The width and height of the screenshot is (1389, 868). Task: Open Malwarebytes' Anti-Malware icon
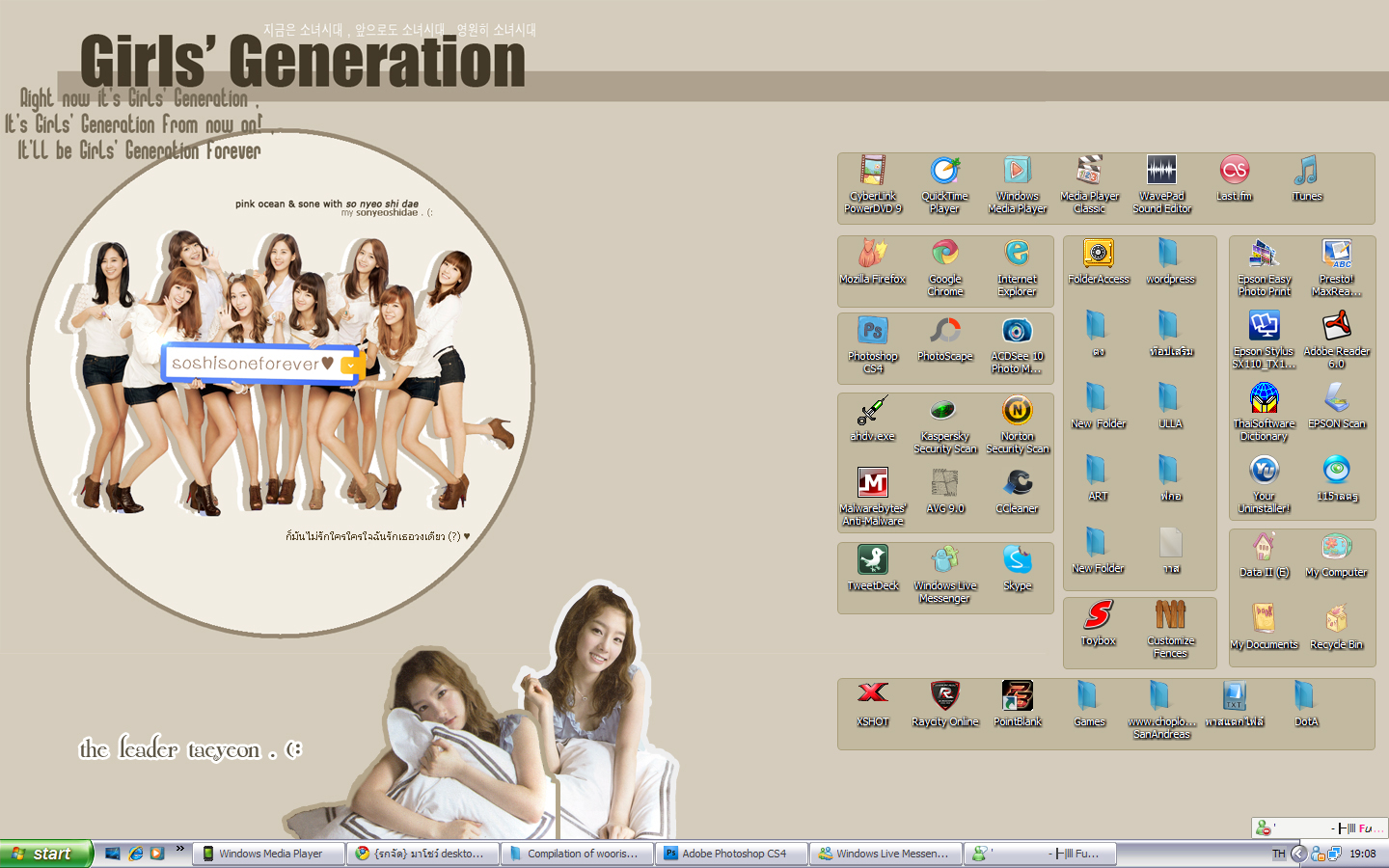(x=873, y=497)
